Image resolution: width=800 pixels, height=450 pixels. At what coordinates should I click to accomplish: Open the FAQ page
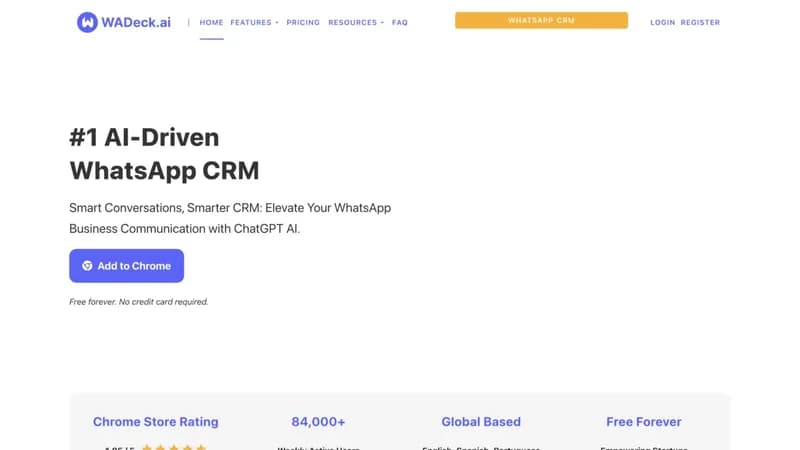[x=399, y=22]
